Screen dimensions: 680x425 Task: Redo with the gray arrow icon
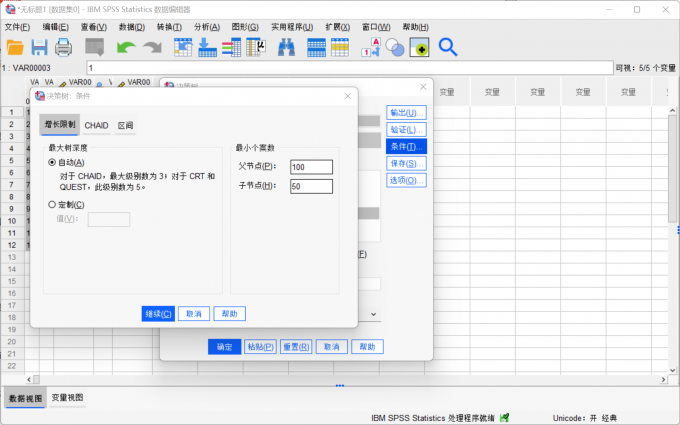pyautogui.click(x=152, y=47)
